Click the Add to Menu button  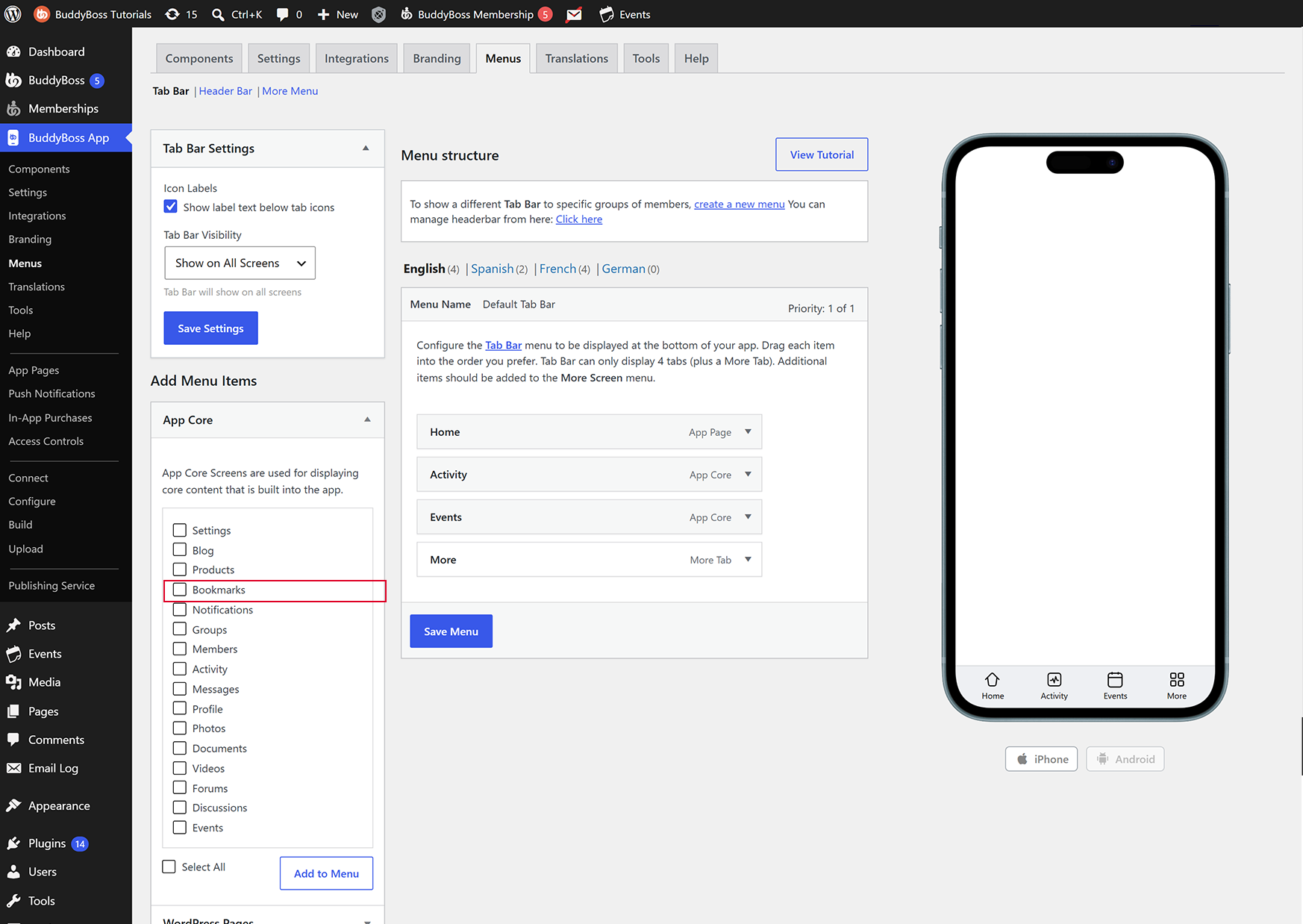(x=326, y=873)
